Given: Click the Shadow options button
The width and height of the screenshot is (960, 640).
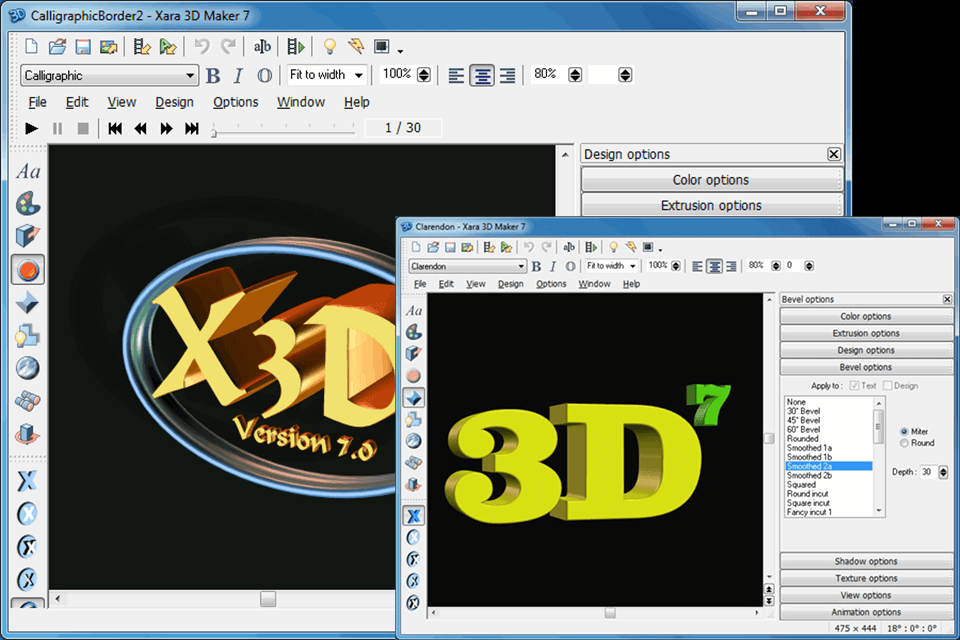Looking at the screenshot, I should tap(865, 561).
